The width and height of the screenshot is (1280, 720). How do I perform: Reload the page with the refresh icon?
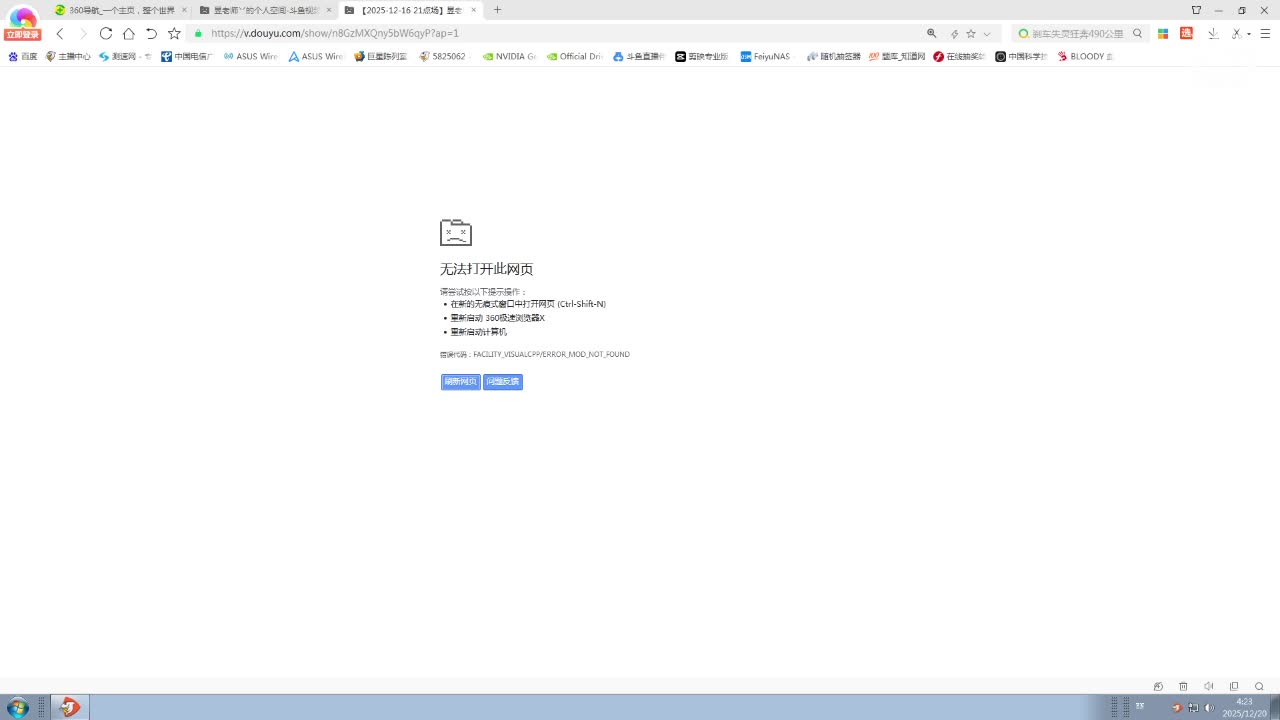click(x=105, y=33)
